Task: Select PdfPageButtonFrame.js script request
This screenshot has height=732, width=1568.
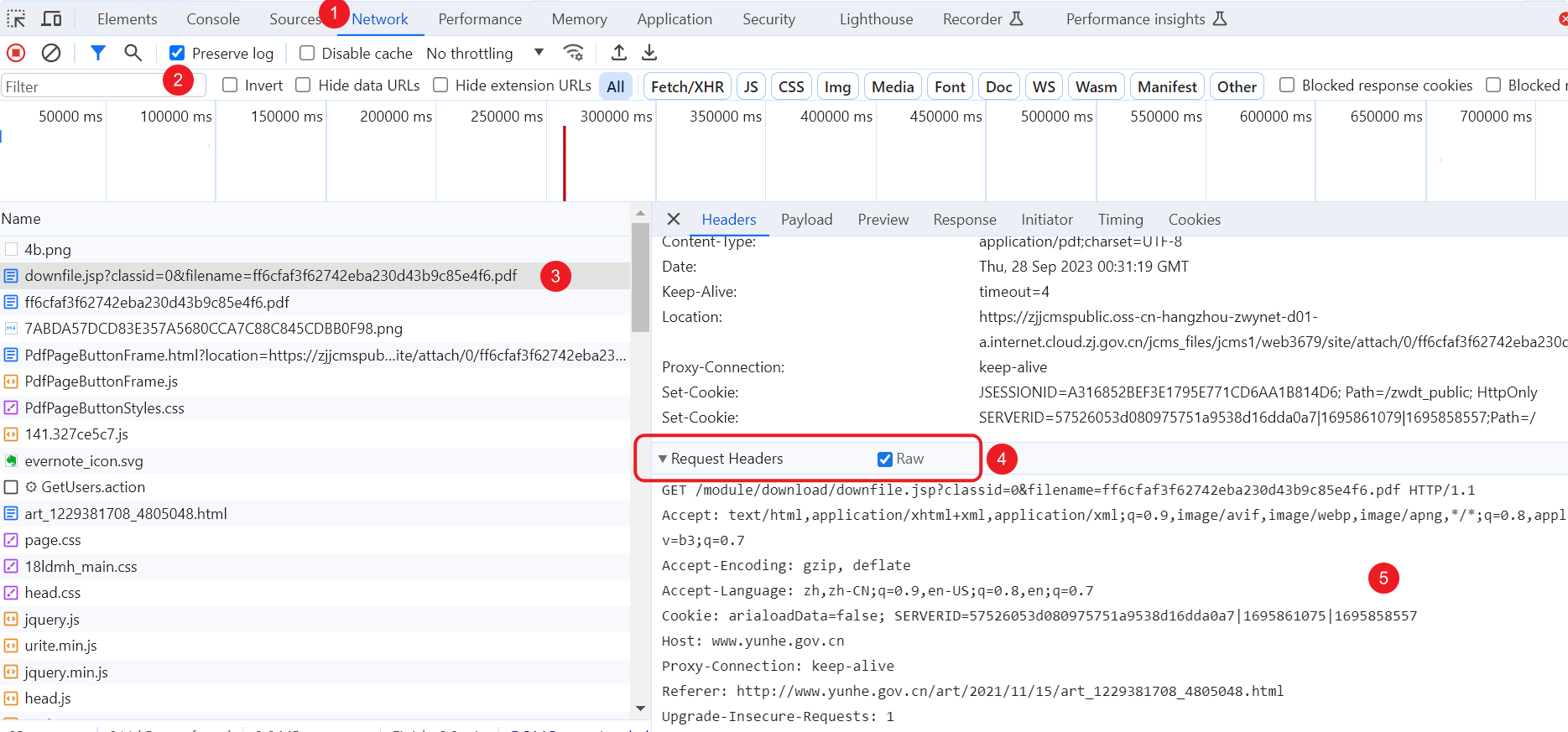Action: point(315,382)
